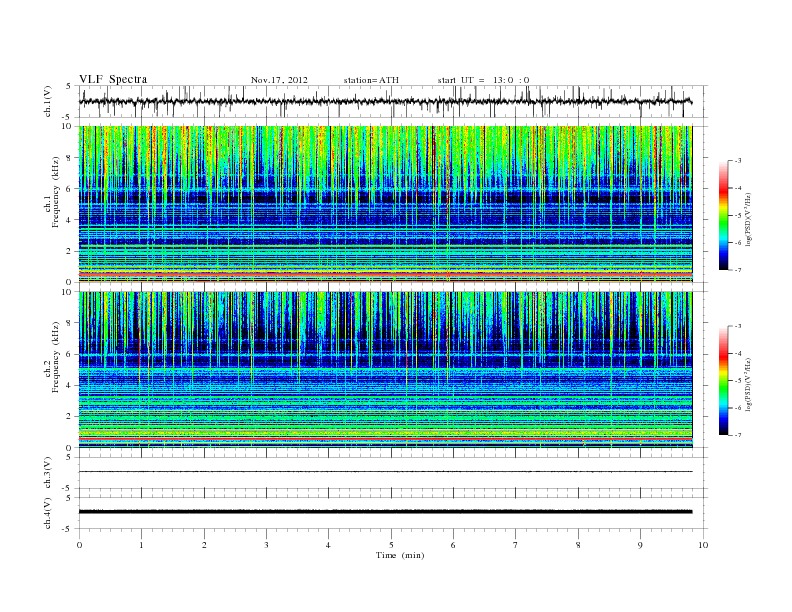
Task: Click the 'station=ATH' label
Action: (x=371, y=80)
